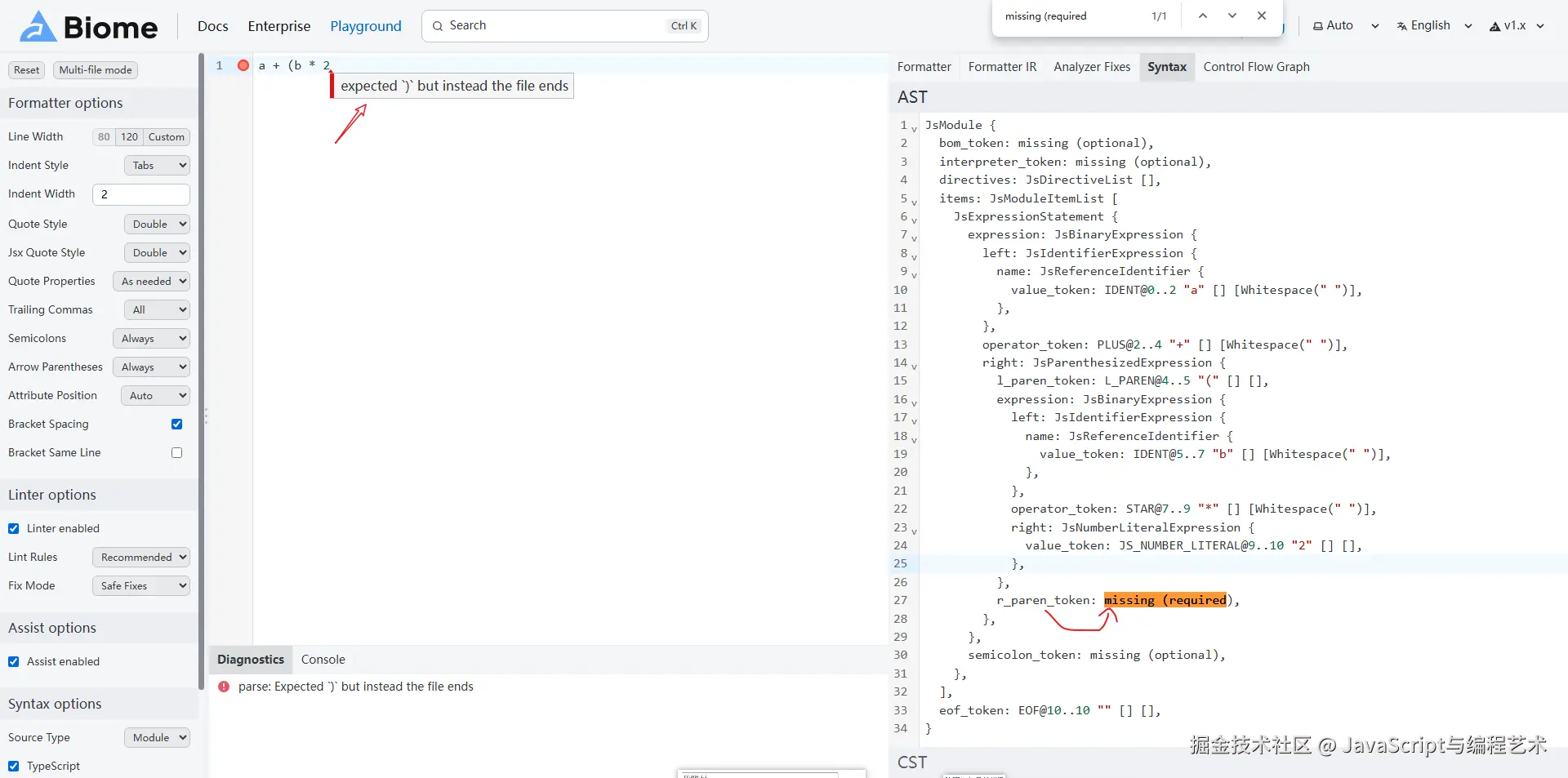Open Quote Style dropdown

(157, 224)
